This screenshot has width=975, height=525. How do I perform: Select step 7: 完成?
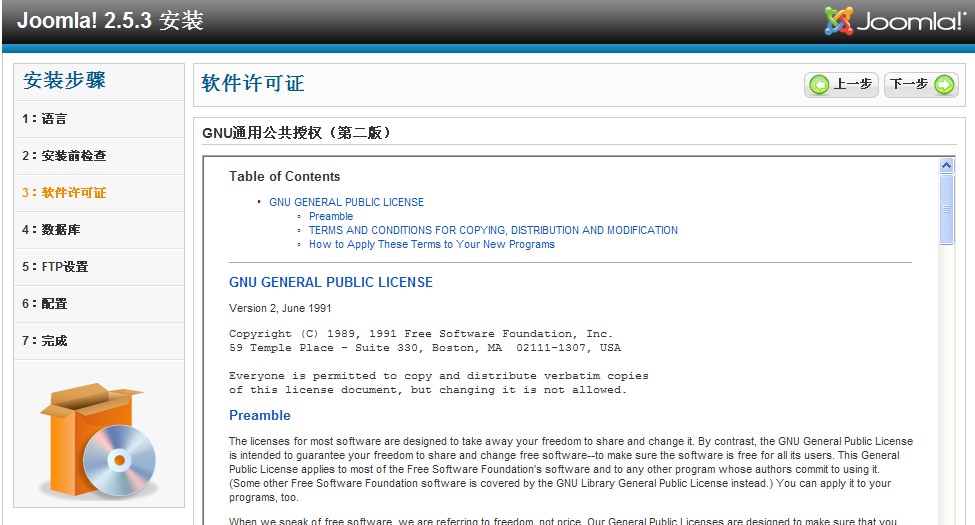pos(99,341)
